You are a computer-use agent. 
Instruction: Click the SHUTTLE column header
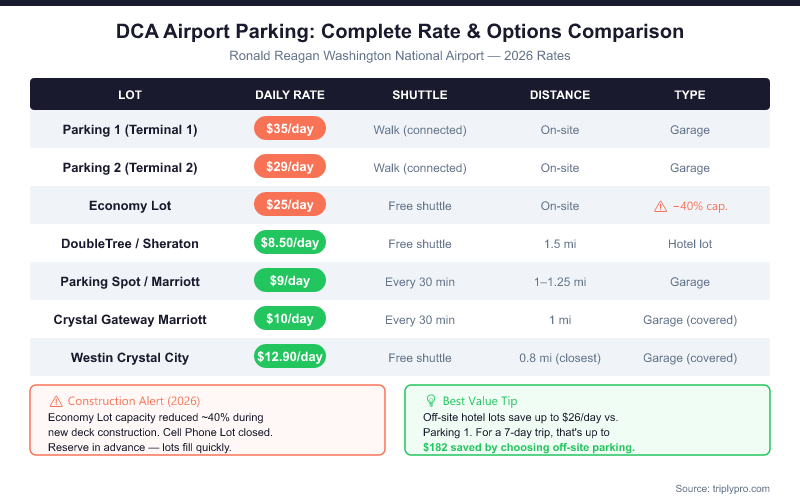420,95
